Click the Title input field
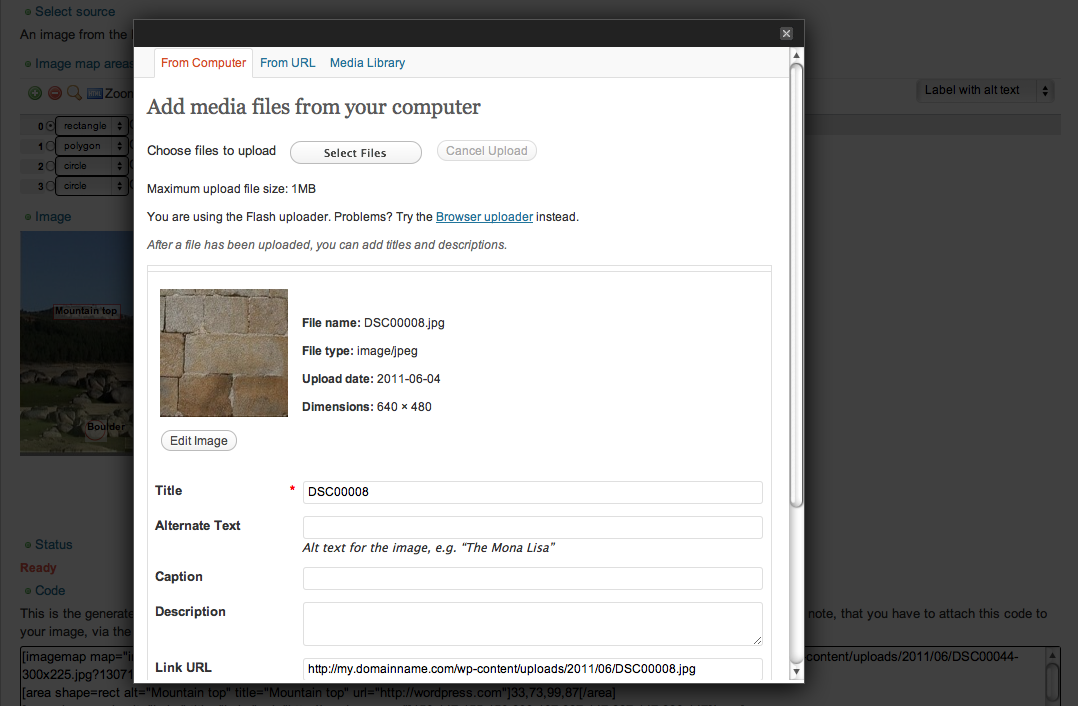Viewport: 1078px width, 706px height. point(532,492)
